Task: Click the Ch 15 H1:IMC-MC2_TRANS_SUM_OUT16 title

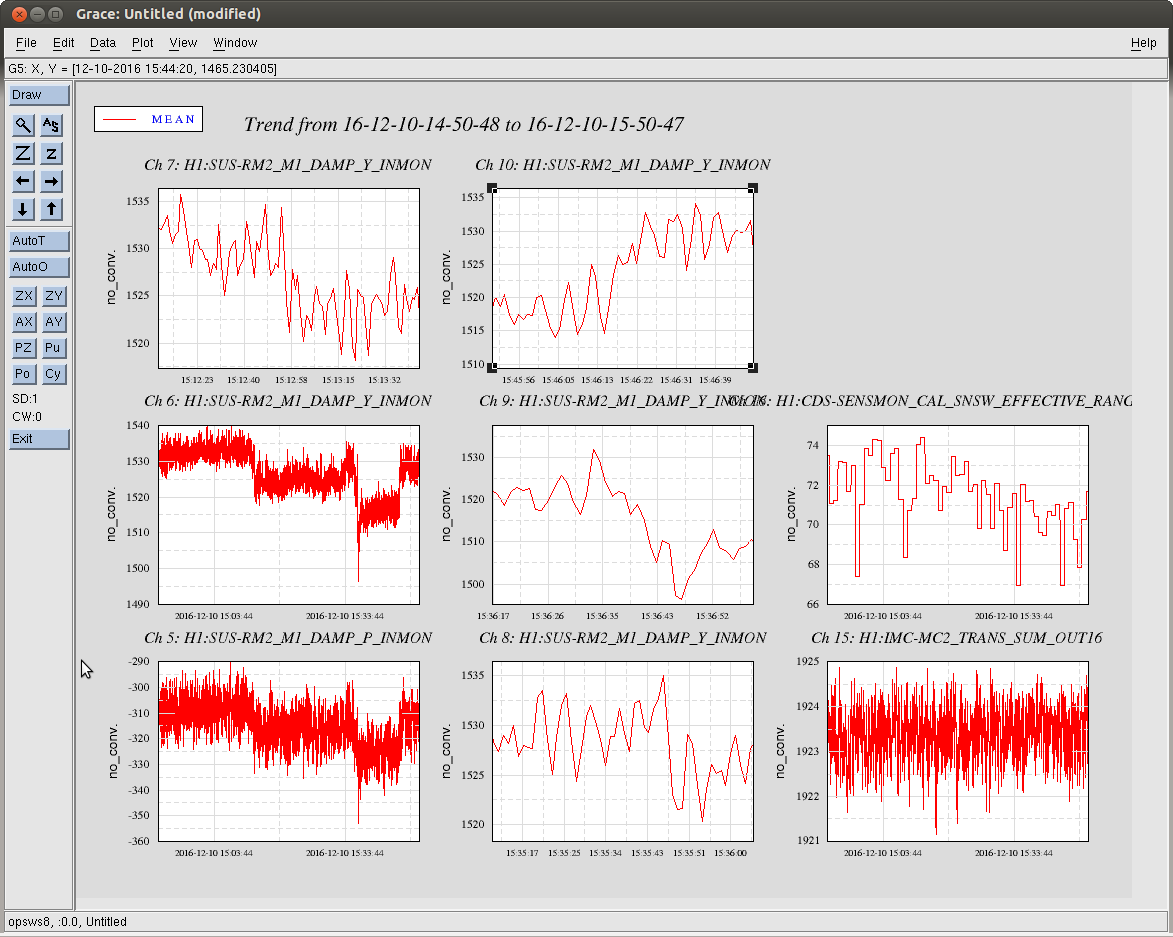Action: coord(957,638)
